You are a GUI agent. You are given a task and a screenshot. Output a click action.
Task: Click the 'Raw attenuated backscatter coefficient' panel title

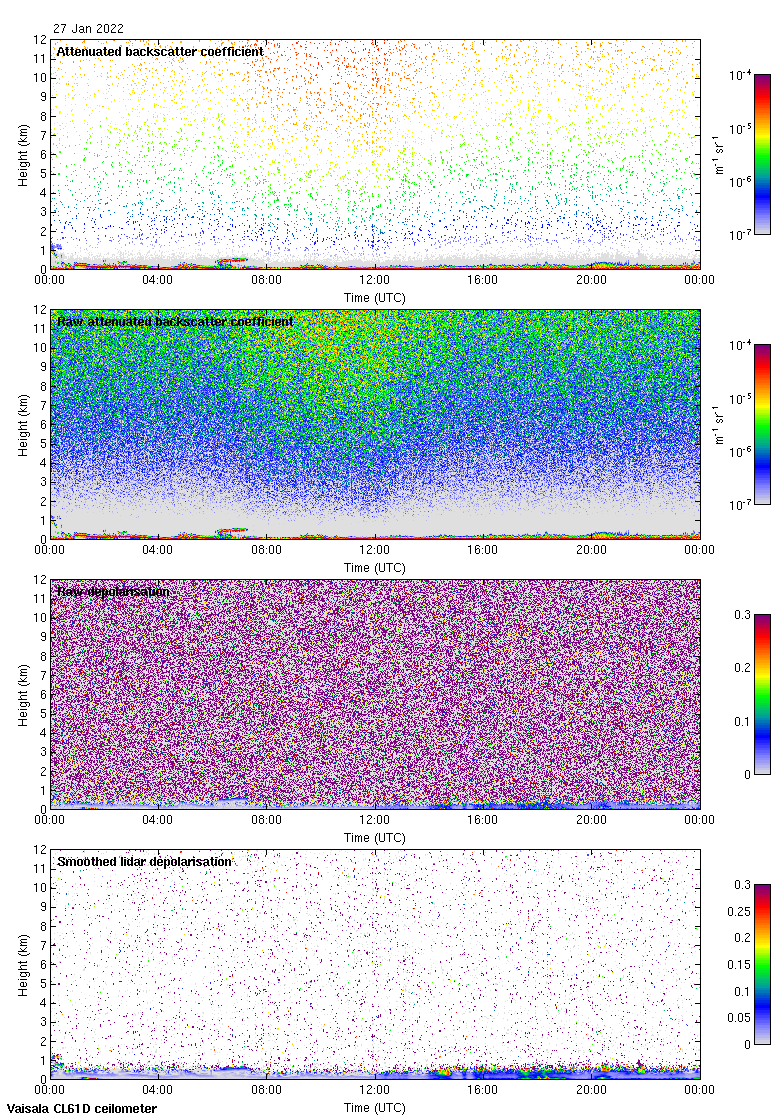point(175,321)
